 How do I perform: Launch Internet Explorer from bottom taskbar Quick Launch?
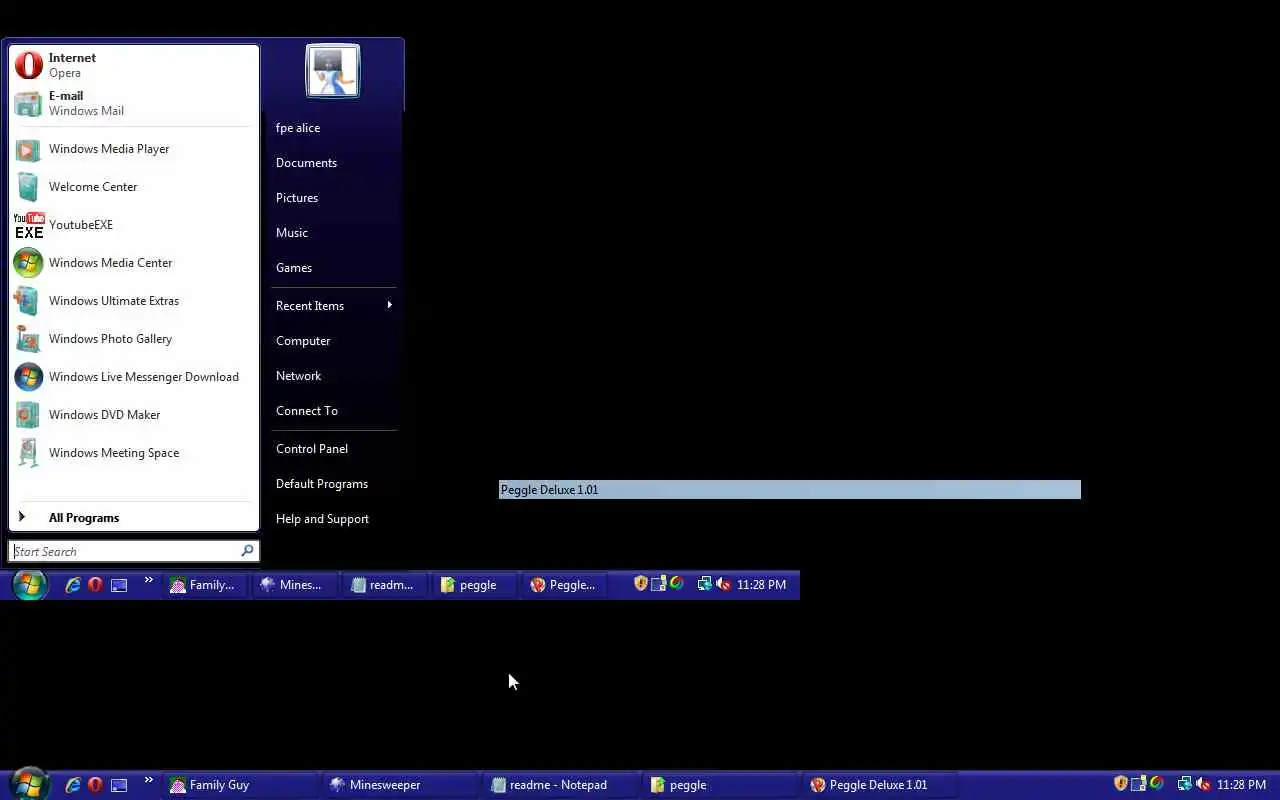pos(73,785)
